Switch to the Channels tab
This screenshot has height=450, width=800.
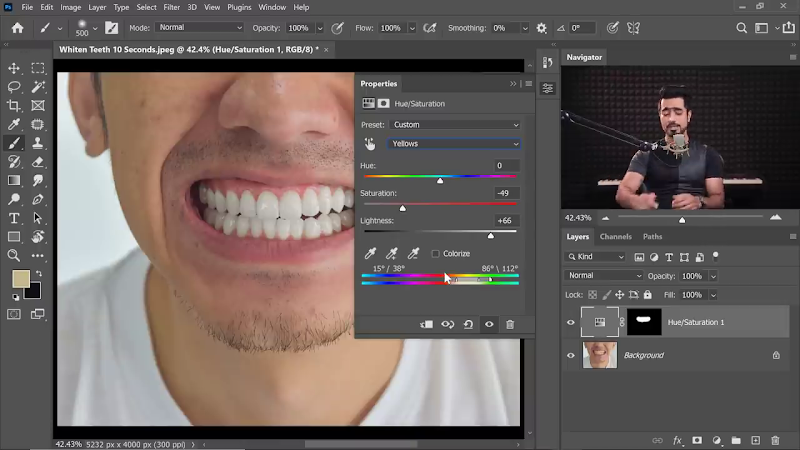point(615,237)
